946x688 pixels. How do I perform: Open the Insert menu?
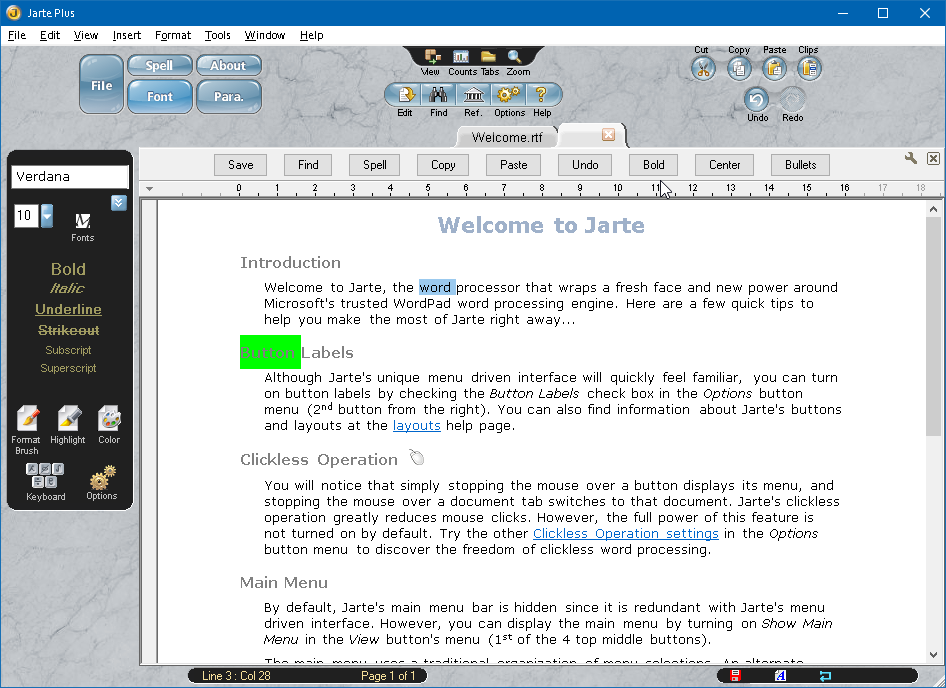[x=127, y=35]
